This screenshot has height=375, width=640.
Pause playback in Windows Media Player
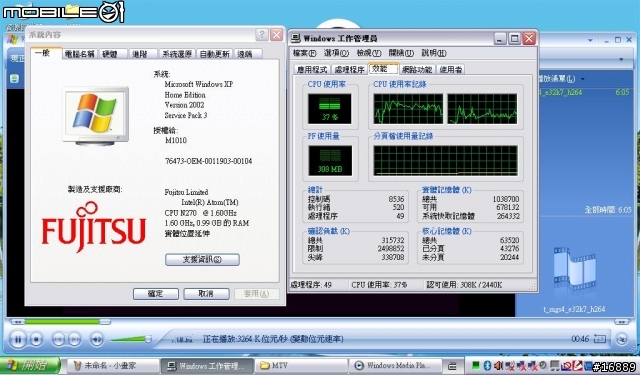pyautogui.click(x=18, y=339)
